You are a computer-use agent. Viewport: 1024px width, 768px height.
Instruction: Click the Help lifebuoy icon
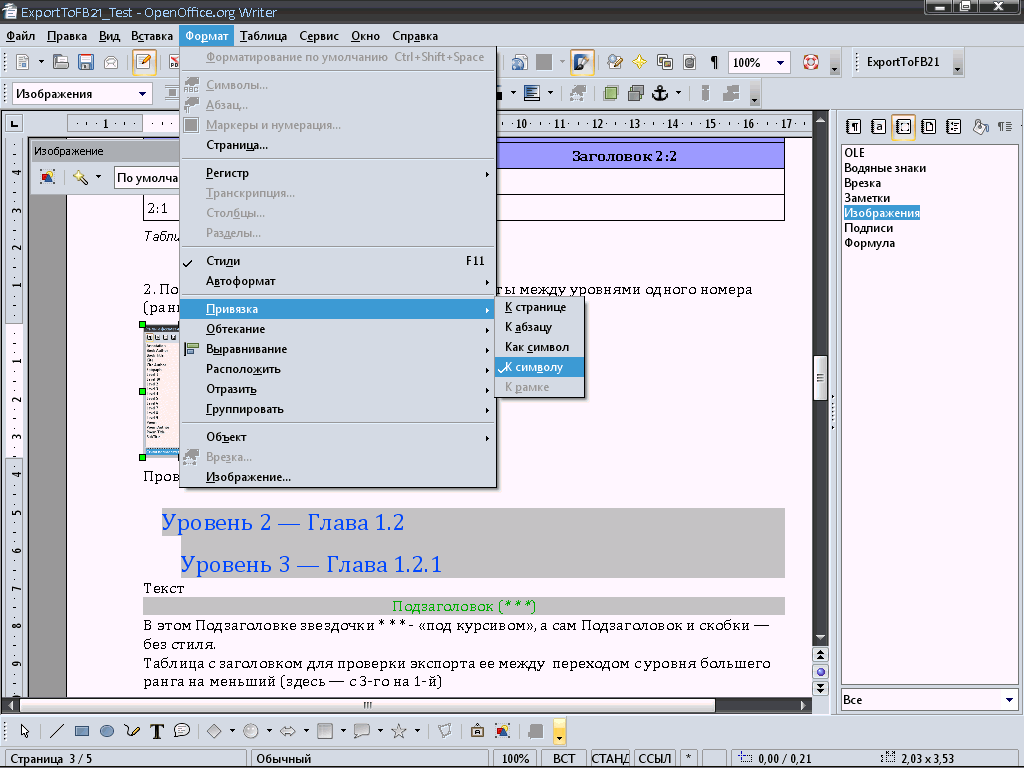(810, 62)
